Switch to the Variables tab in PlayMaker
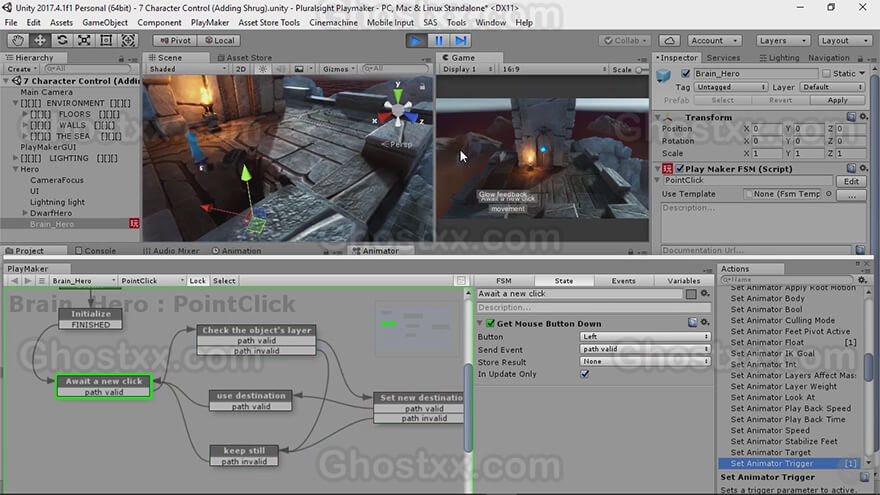 pos(684,281)
